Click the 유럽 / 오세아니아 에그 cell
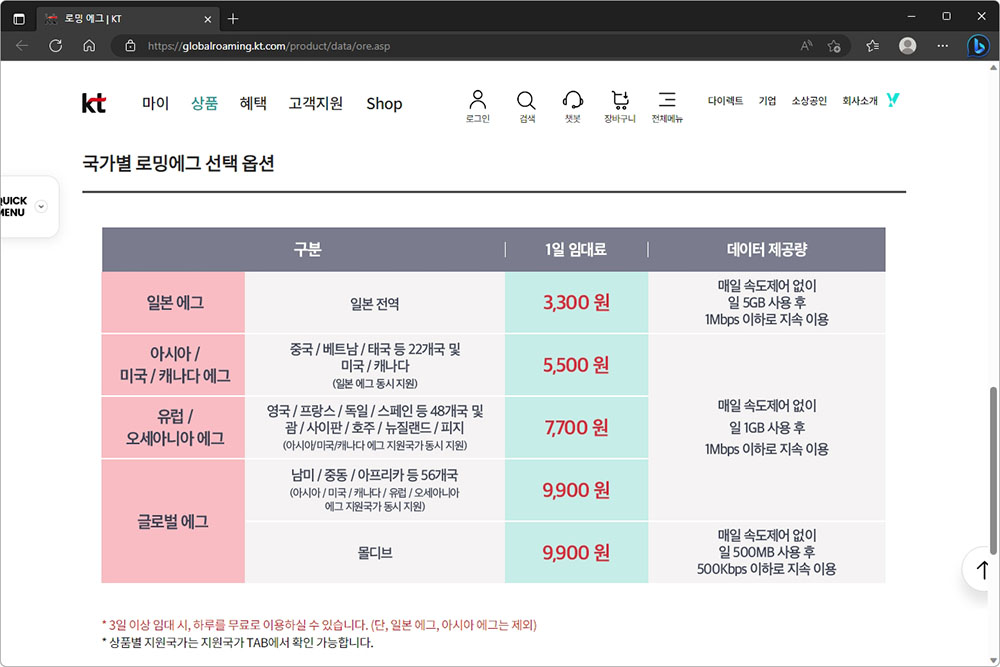The image size is (1000, 667). coord(173,427)
